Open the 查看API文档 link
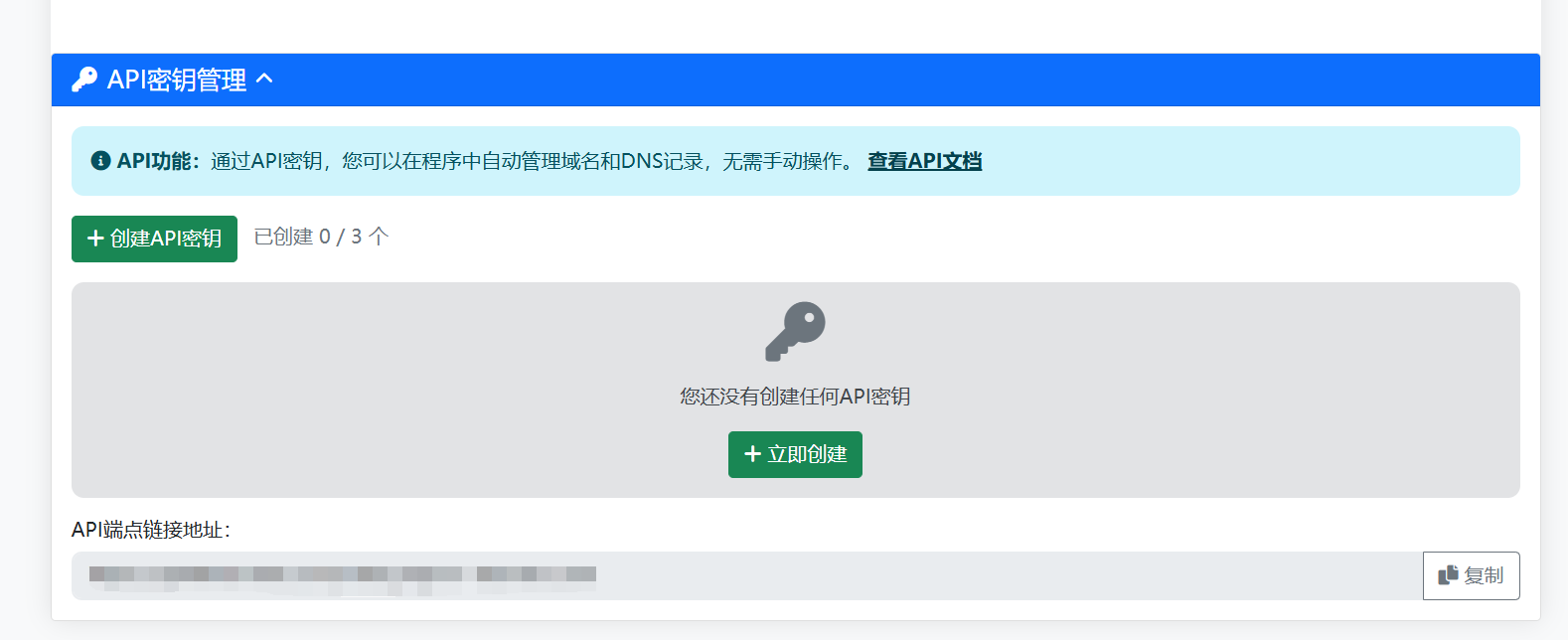The image size is (1568, 640). click(x=924, y=161)
